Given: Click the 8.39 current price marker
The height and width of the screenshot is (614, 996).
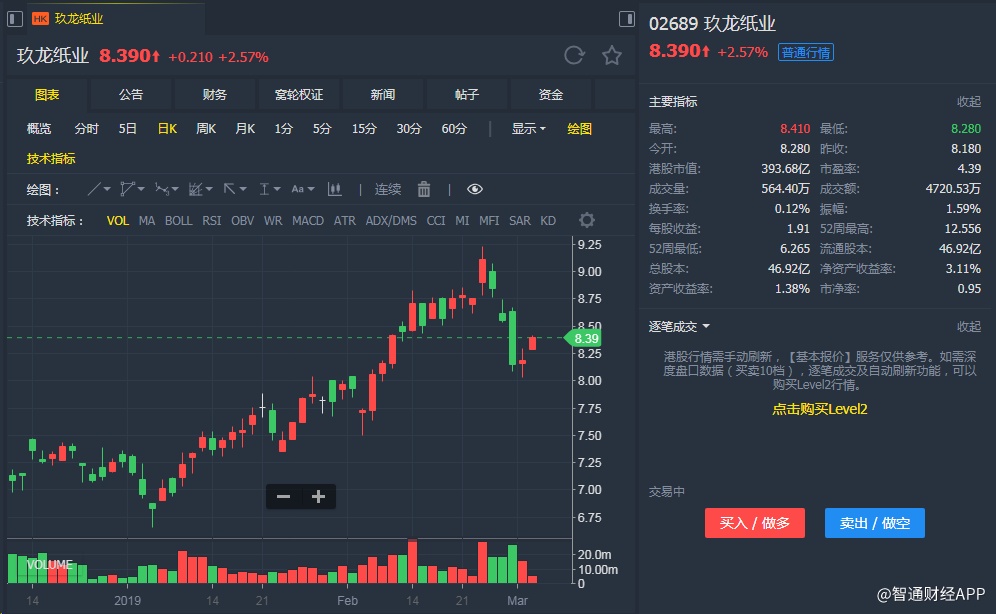Looking at the screenshot, I should coord(585,340).
